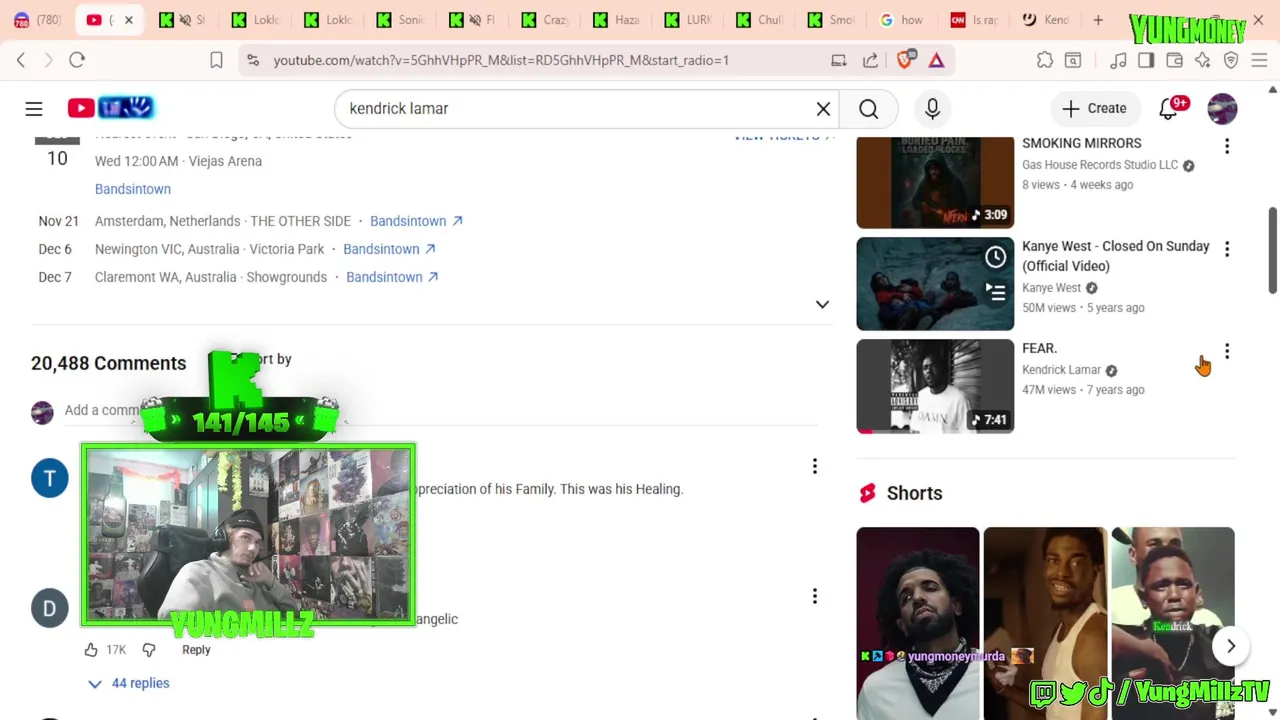Click the 20,488 Comments heading

click(108, 363)
